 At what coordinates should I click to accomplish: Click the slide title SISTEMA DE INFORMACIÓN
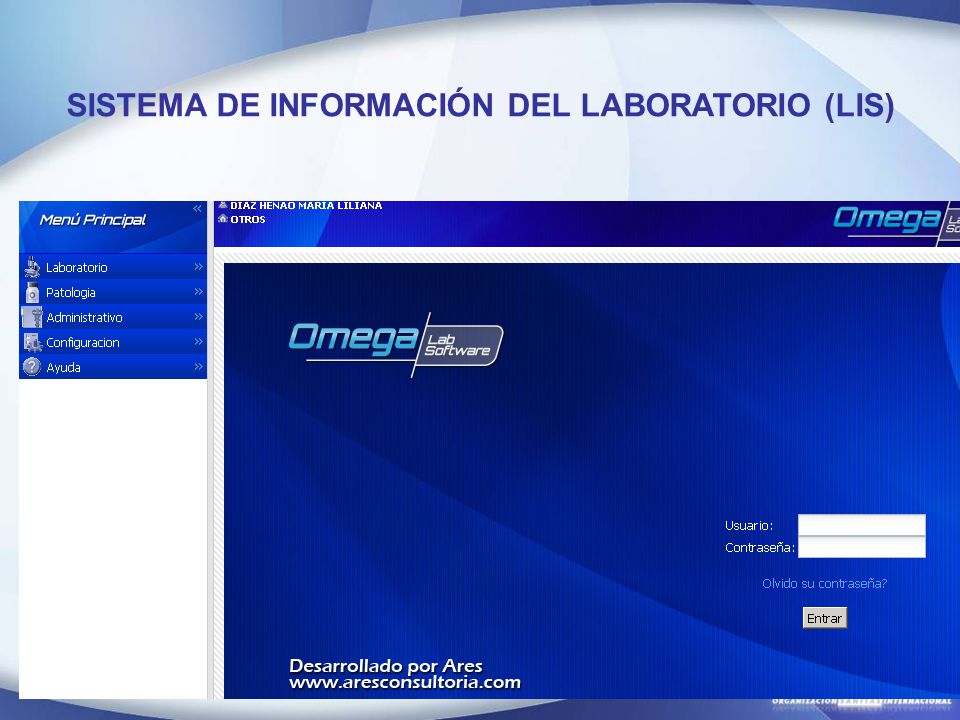click(x=481, y=105)
